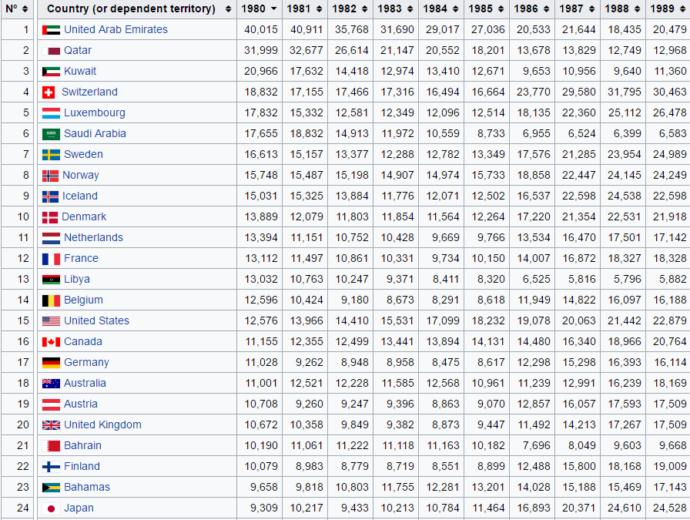
Task: Open the Norway country link
Action: (81, 175)
